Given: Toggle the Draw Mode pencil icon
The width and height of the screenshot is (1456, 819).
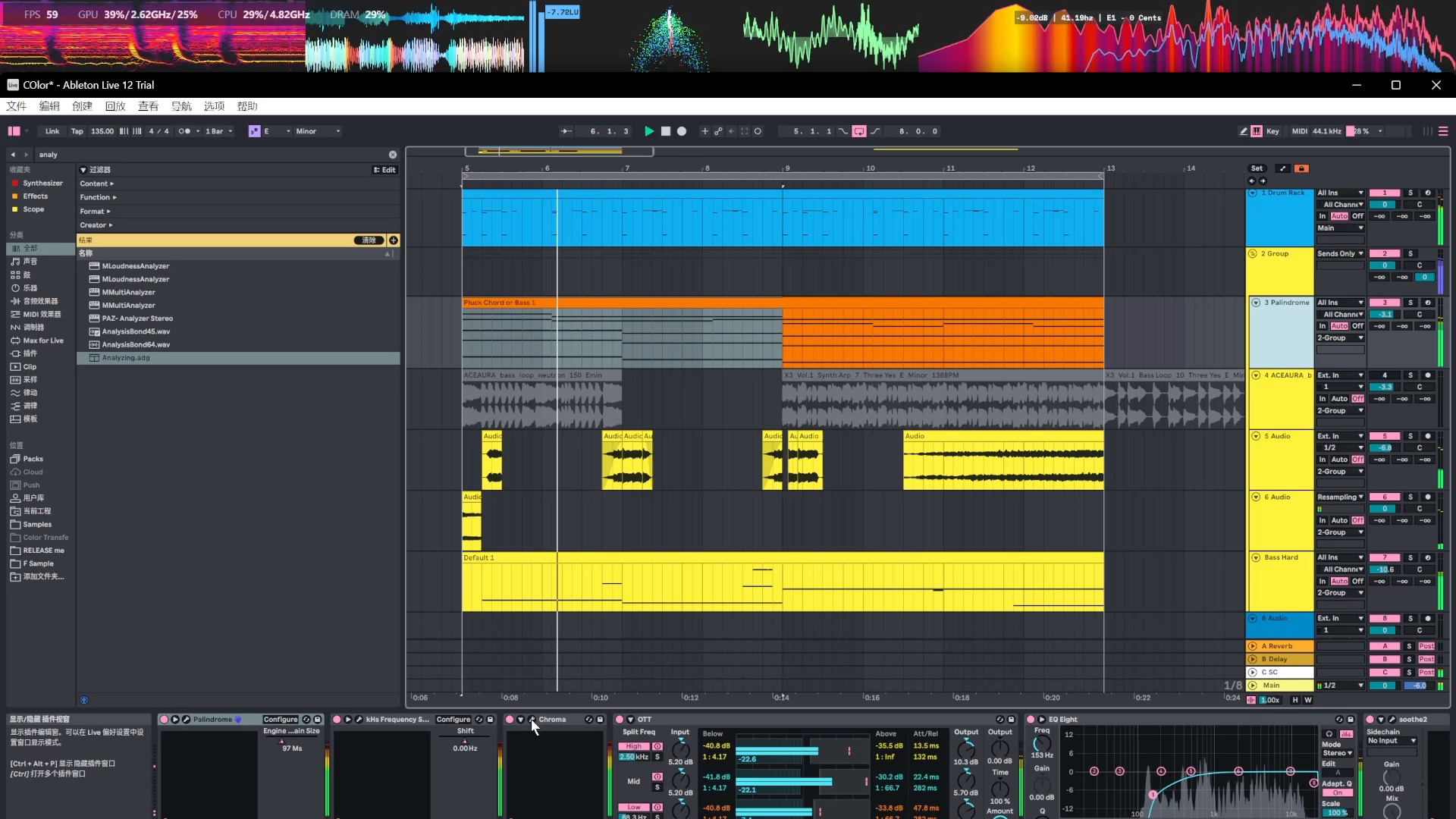Looking at the screenshot, I should (x=1244, y=131).
